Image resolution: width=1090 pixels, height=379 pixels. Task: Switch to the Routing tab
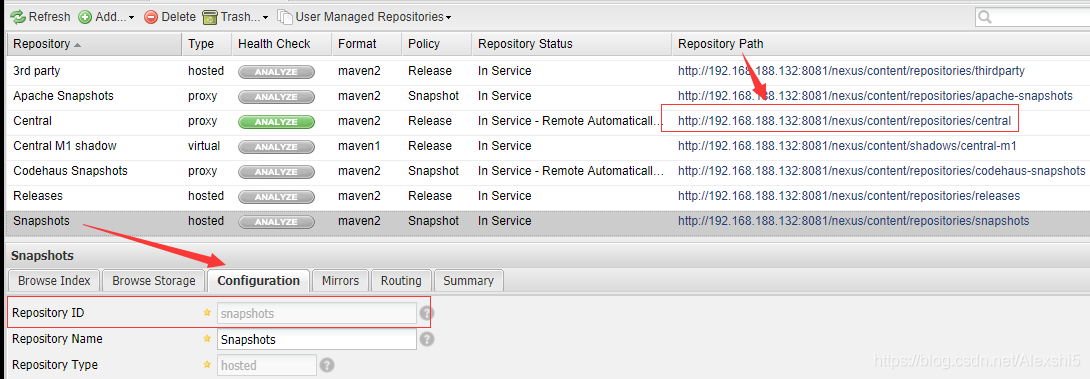(x=401, y=281)
